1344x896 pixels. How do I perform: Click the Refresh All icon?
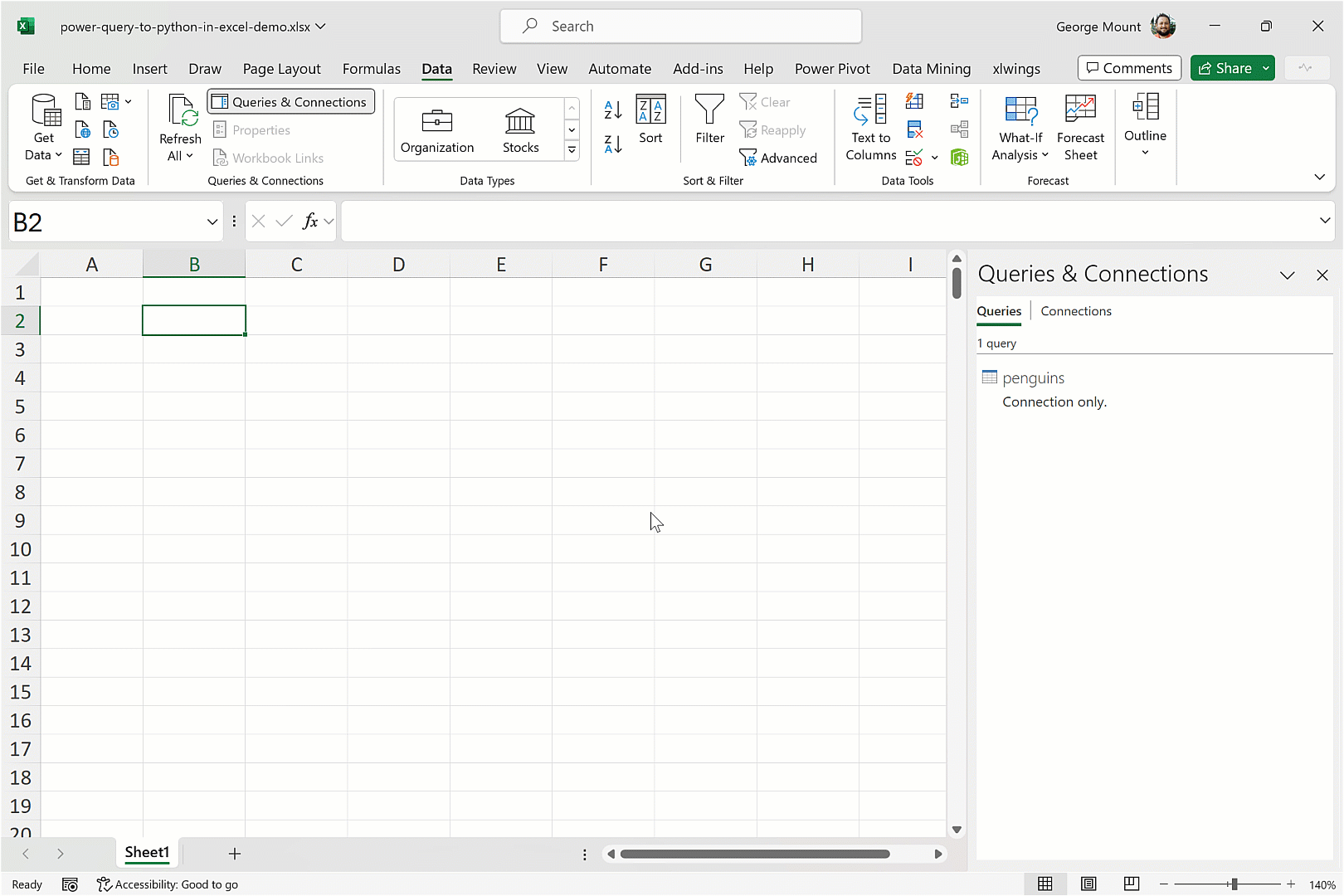coord(180,112)
